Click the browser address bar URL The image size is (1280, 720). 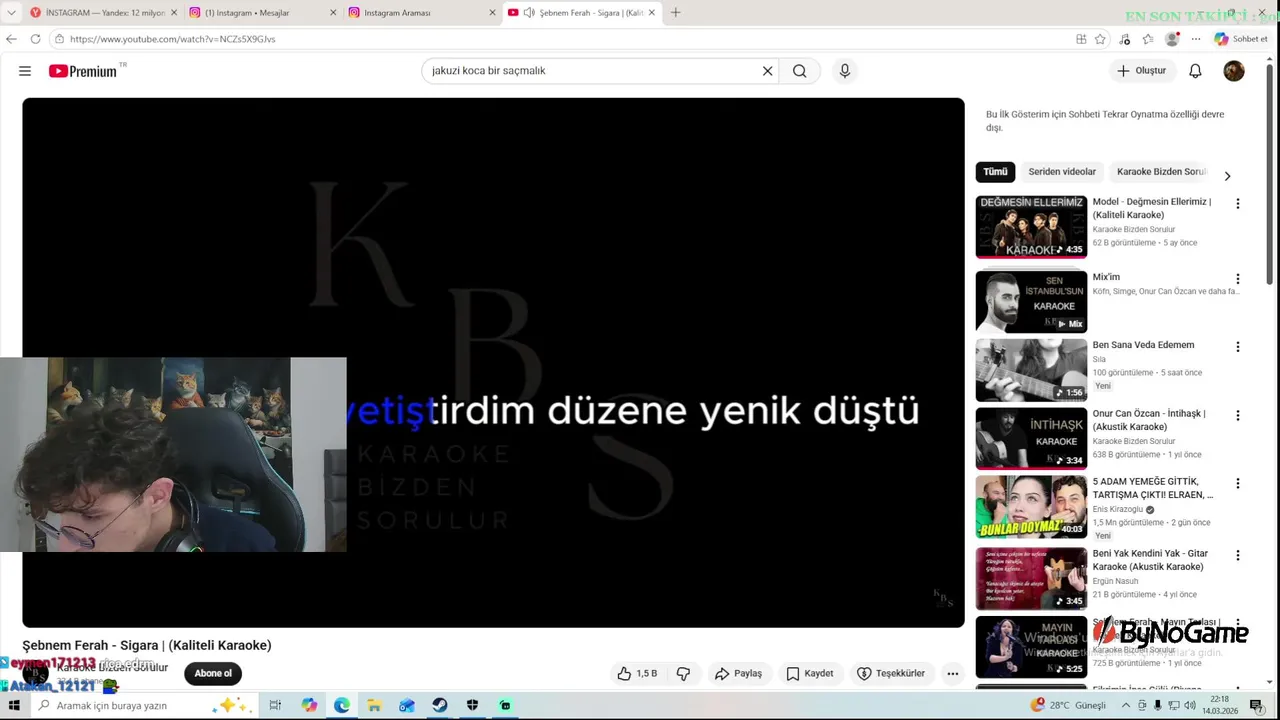[x=172, y=39]
